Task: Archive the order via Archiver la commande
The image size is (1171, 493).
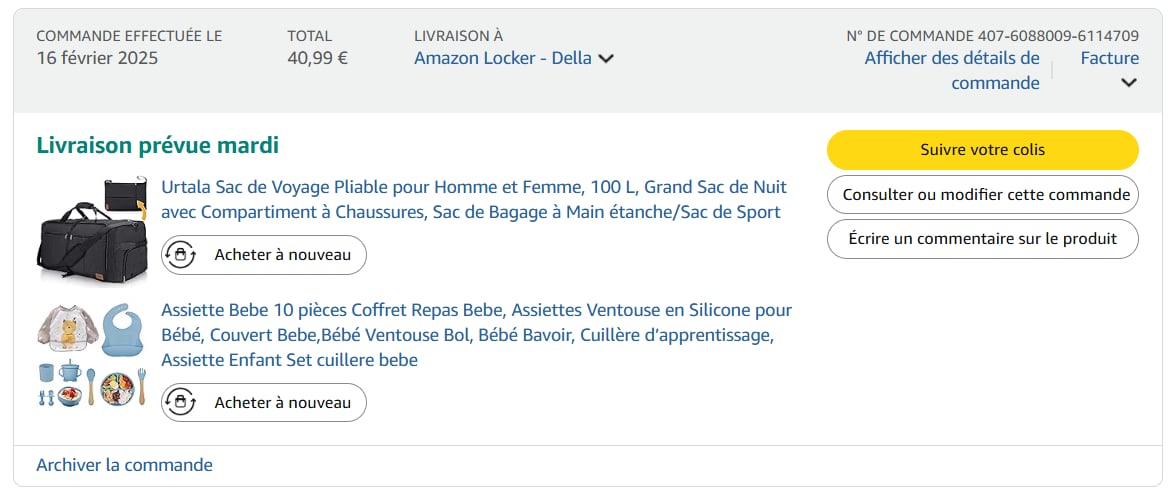Action: (x=124, y=465)
